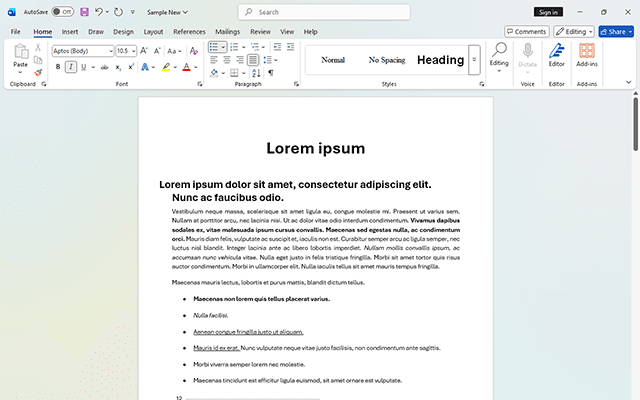Redo the last action
640x400 pixels.
click(x=118, y=12)
